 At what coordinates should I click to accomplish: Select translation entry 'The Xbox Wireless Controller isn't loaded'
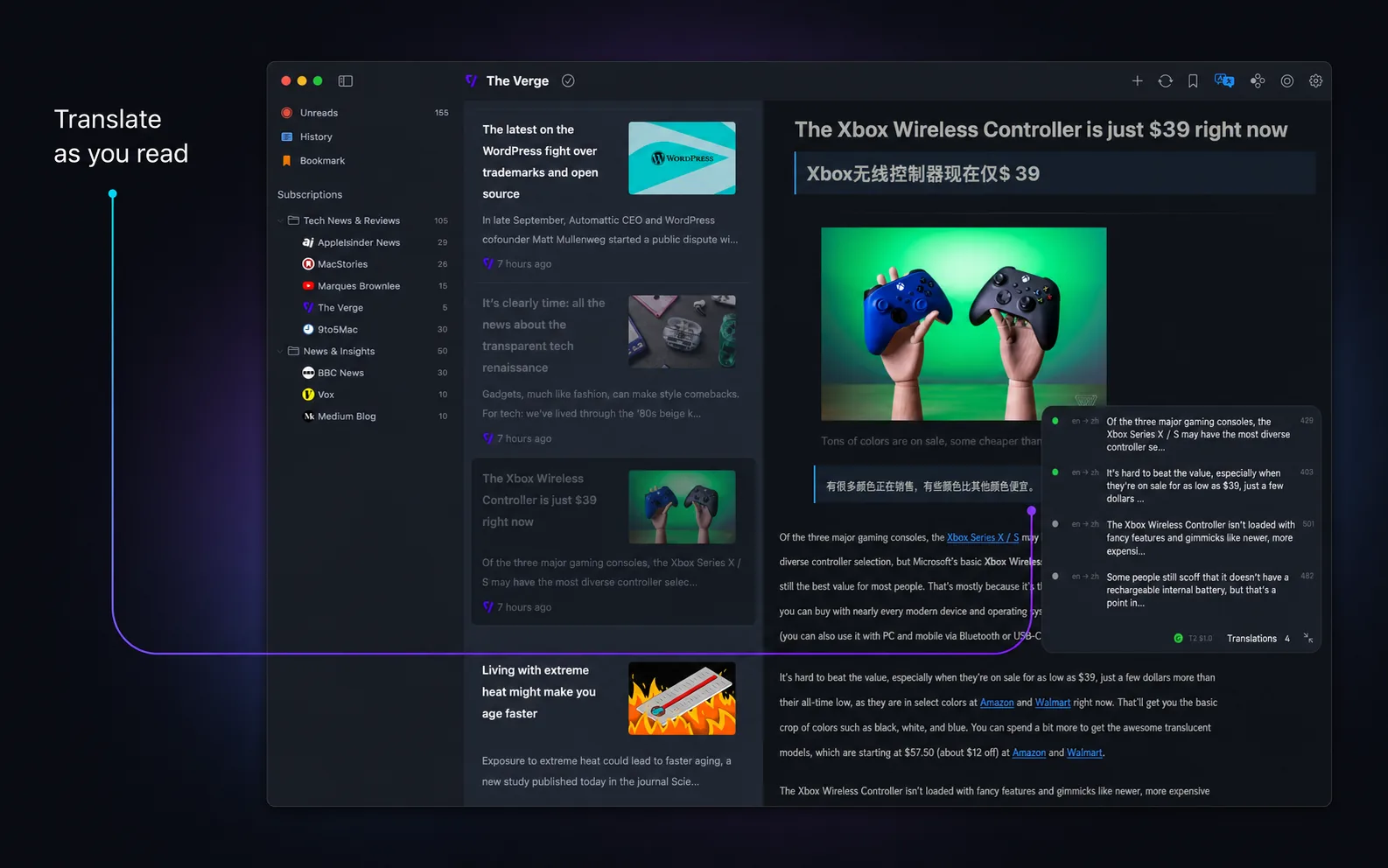coord(1182,538)
